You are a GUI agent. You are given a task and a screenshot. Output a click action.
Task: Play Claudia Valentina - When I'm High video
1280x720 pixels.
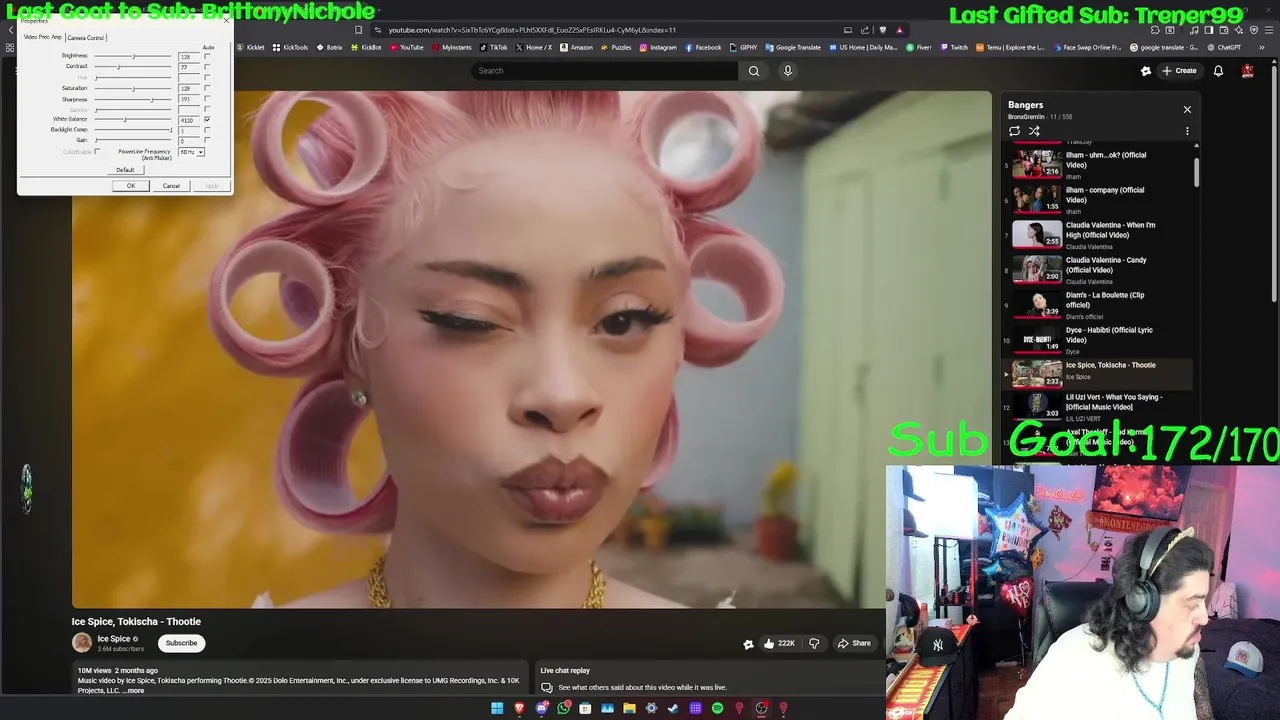tap(1098, 234)
